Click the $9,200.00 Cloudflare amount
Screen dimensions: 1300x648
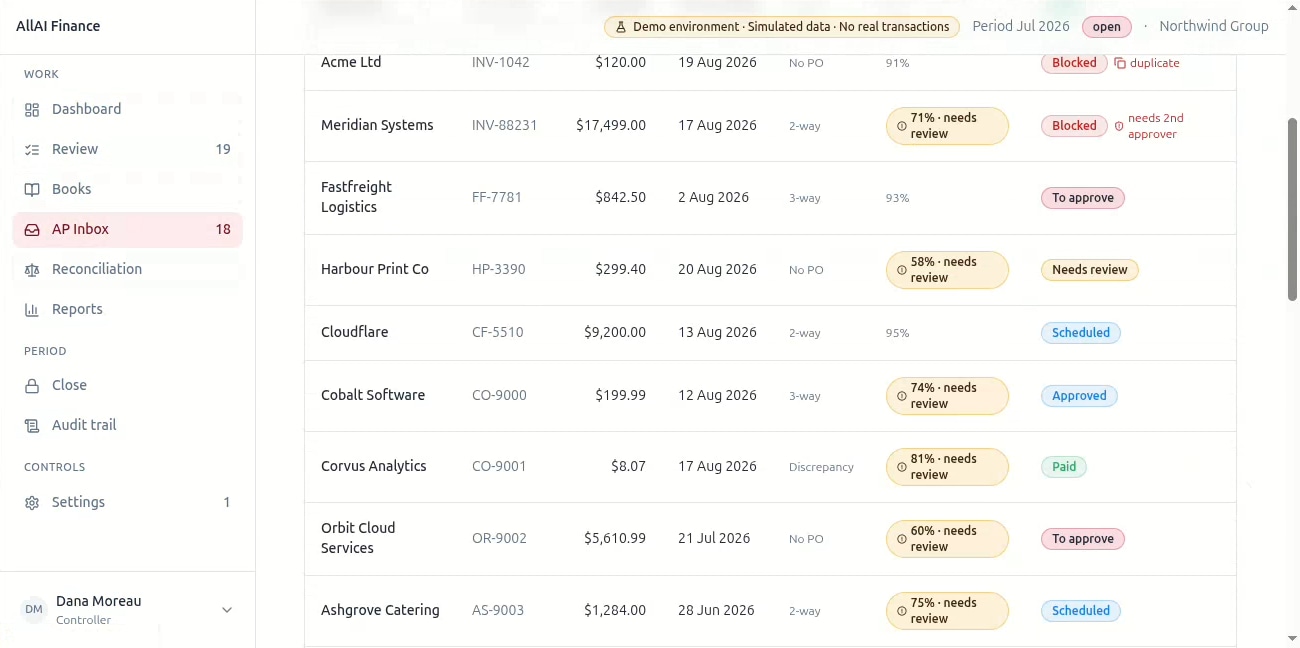(x=615, y=333)
